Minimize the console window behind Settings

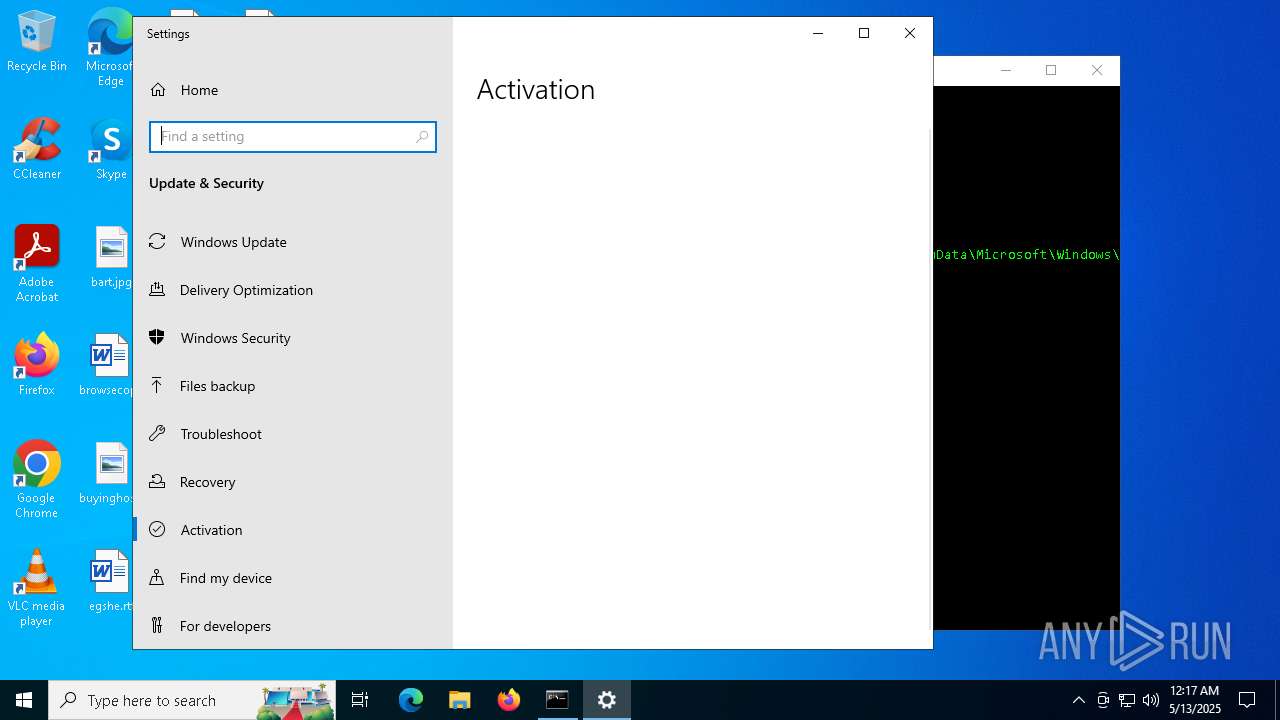point(1006,70)
